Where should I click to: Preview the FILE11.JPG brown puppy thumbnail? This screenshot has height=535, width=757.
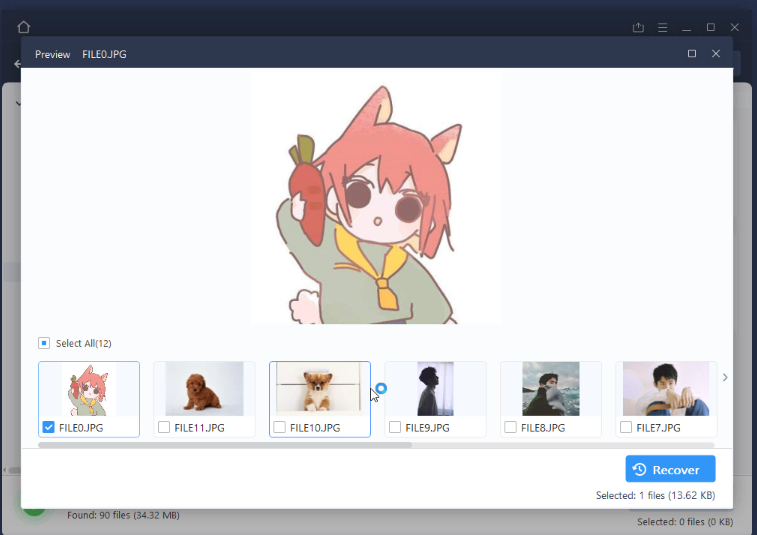204,389
